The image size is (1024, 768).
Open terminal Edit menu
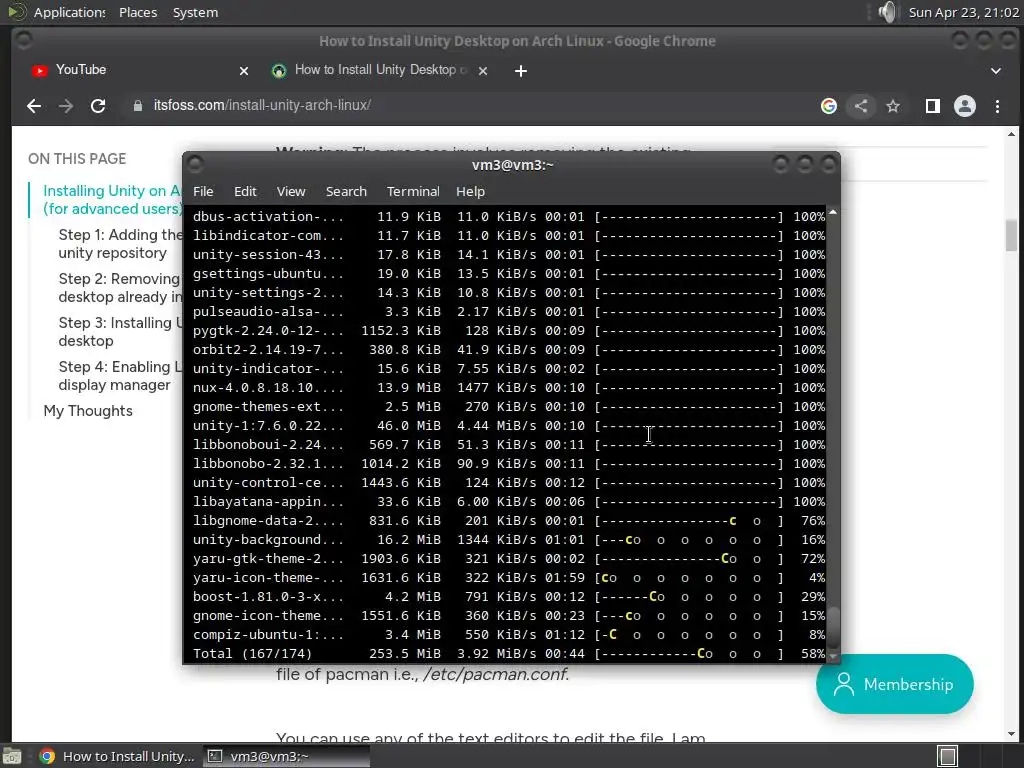[245, 191]
